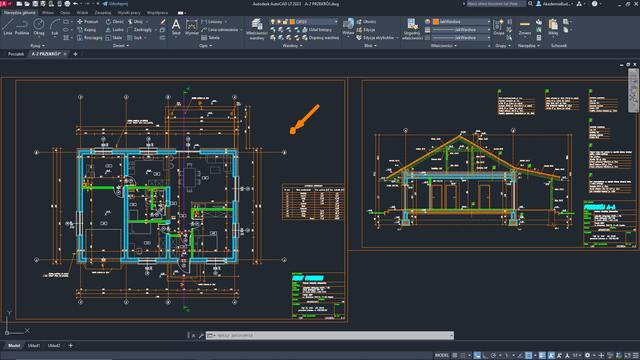640x360 pixels.
Task: Click the Utwórz block button
Action: [x=366, y=22]
